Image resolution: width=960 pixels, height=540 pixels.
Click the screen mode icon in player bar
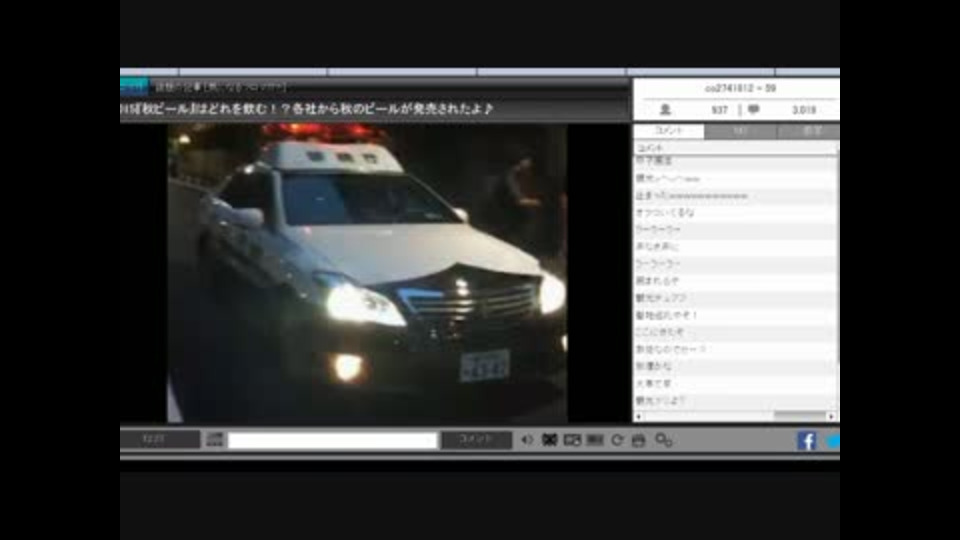(x=572, y=440)
